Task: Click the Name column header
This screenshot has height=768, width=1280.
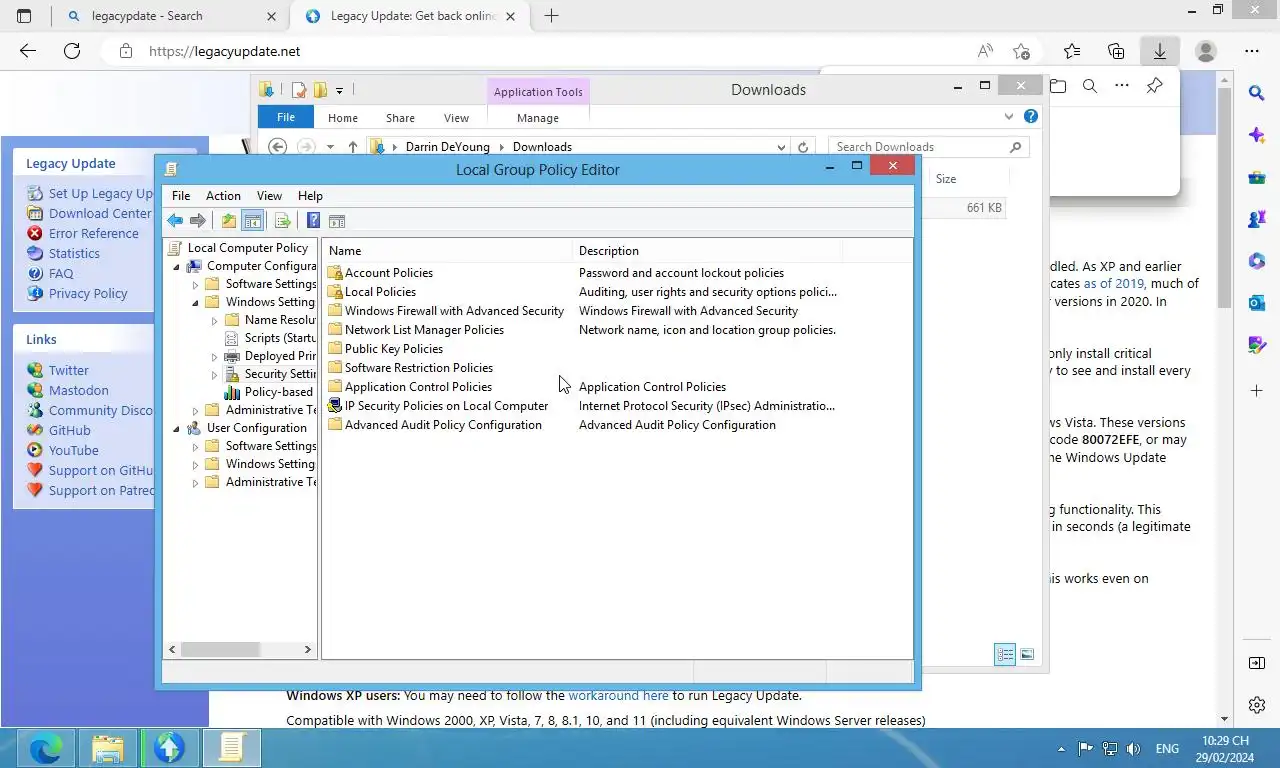Action: pyautogui.click(x=447, y=251)
